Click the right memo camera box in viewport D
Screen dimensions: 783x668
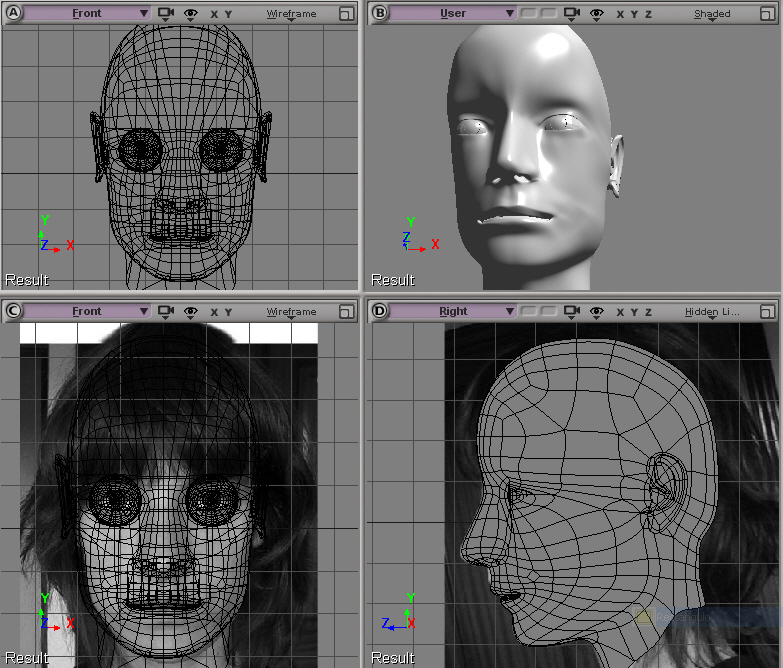coord(549,311)
